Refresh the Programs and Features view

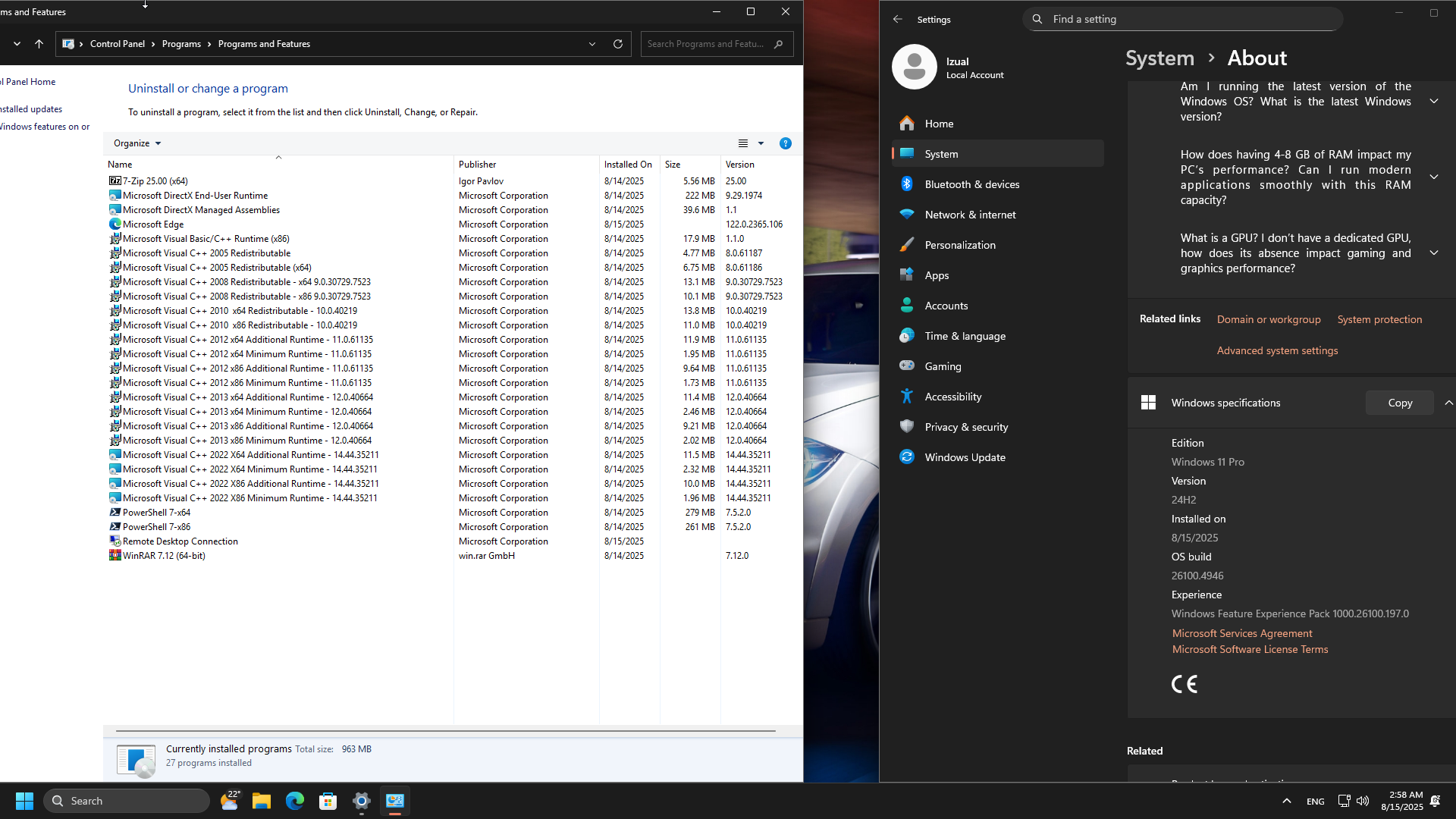pos(618,44)
